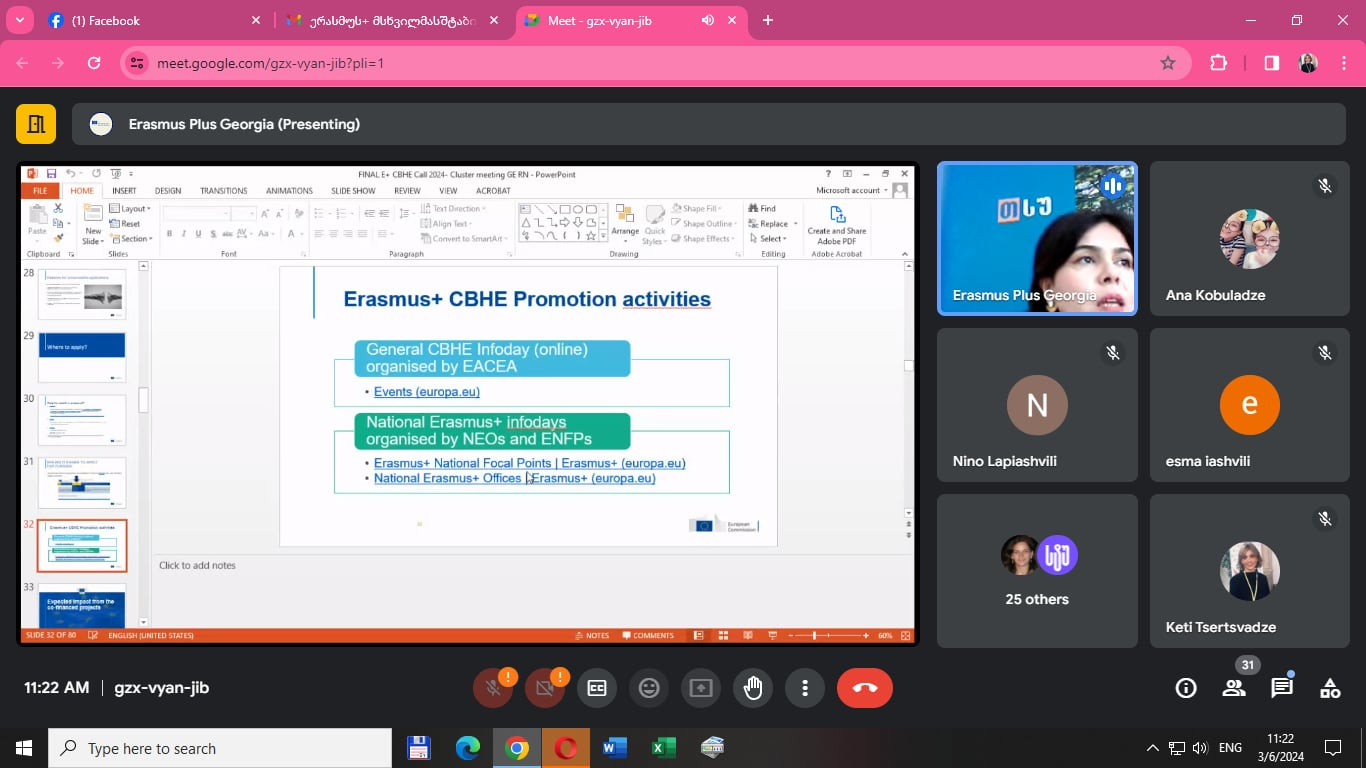Expand Chrome tab search dropdown
The image size is (1366, 768).
[20, 20]
